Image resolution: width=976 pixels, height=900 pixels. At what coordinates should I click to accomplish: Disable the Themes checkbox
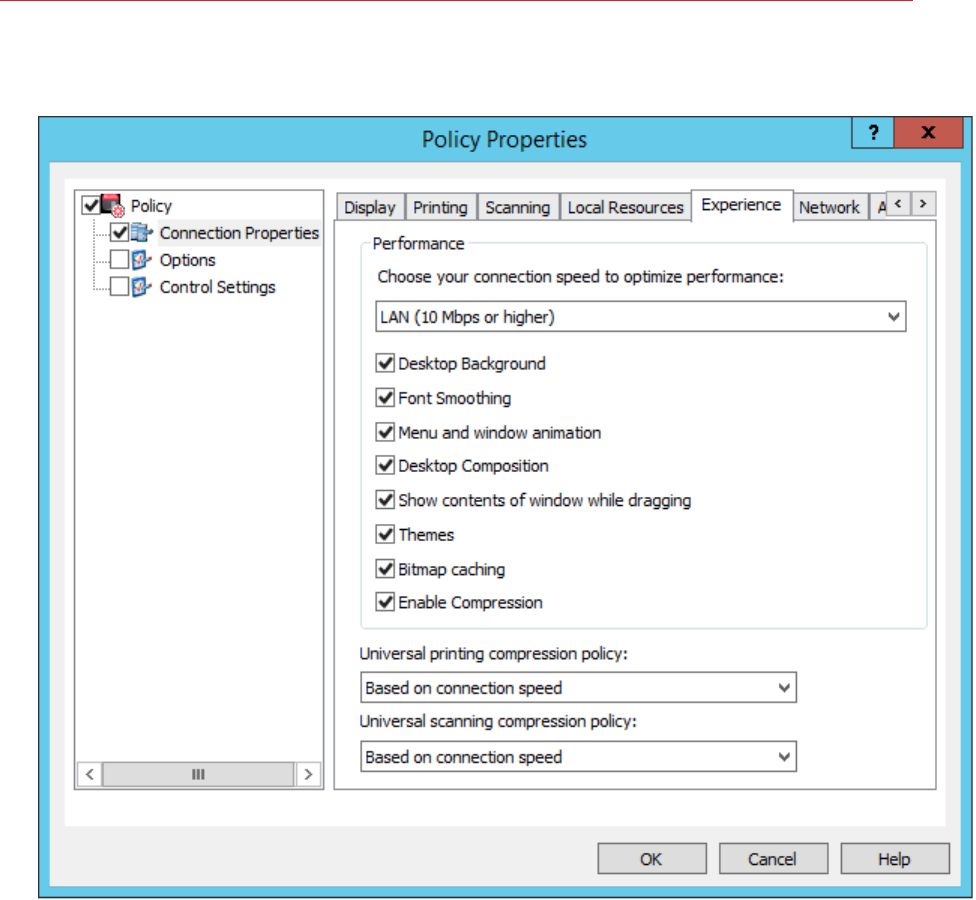pyautogui.click(x=385, y=533)
